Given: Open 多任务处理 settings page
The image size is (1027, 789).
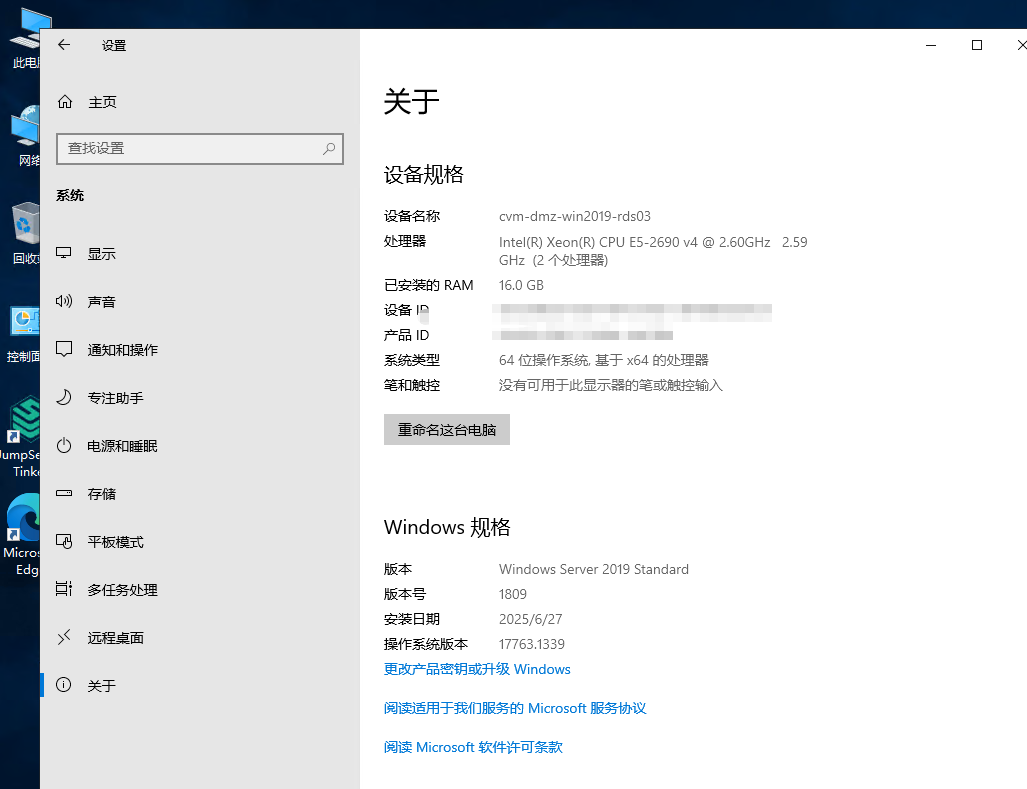Looking at the screenshot, I should click(x=122, y=590).
